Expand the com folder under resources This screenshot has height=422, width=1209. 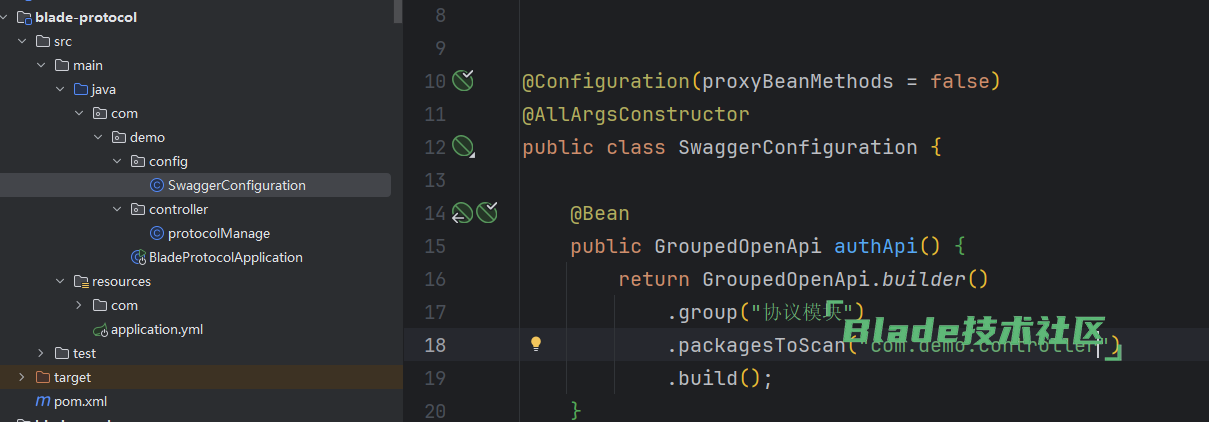click(79, 305)
